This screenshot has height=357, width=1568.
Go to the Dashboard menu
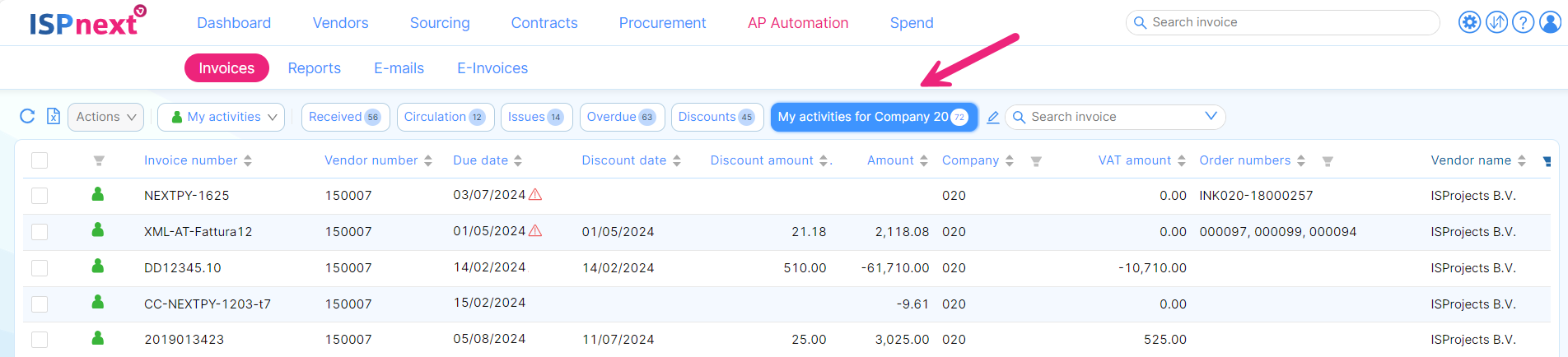point(234,23)
